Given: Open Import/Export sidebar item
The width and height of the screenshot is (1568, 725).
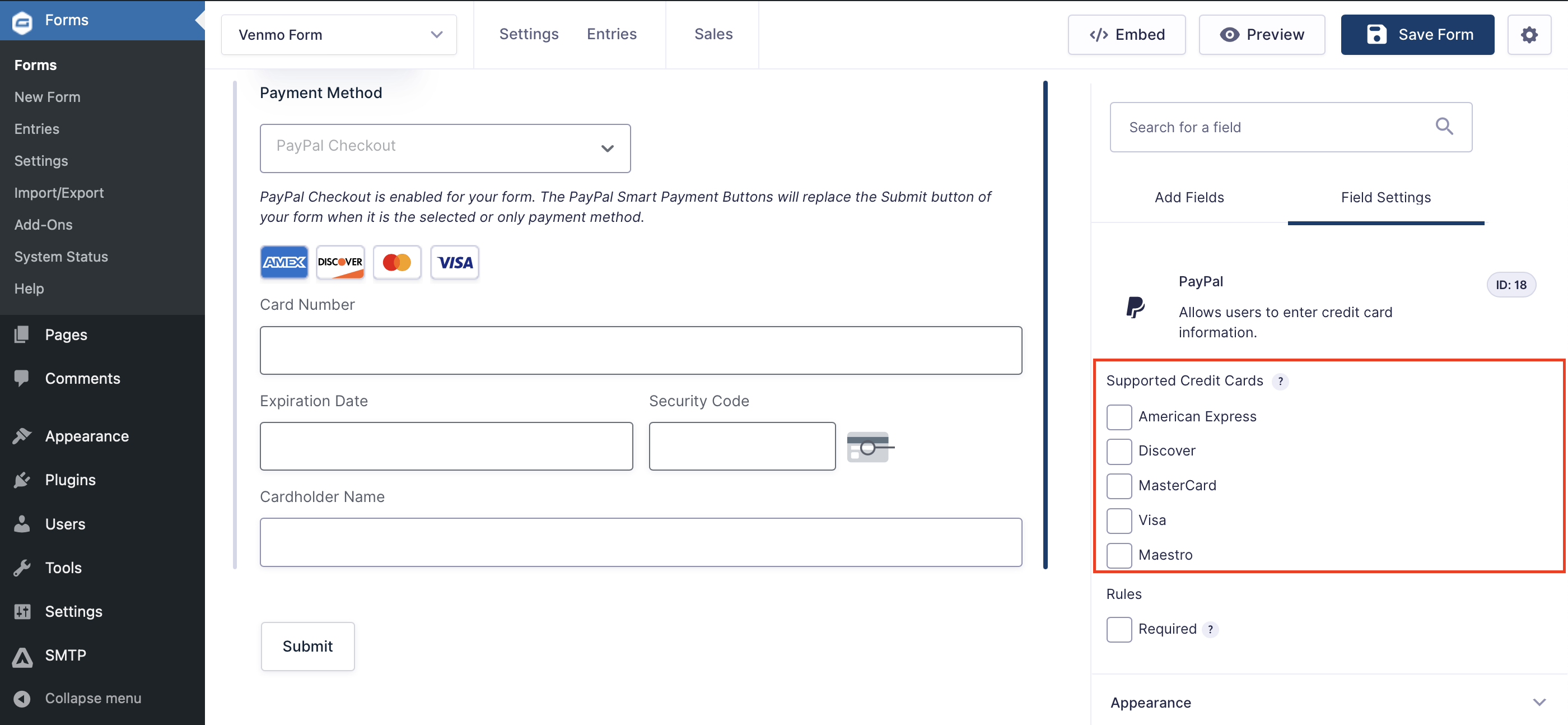Looking at the screenshot, I should pos(59,193).
